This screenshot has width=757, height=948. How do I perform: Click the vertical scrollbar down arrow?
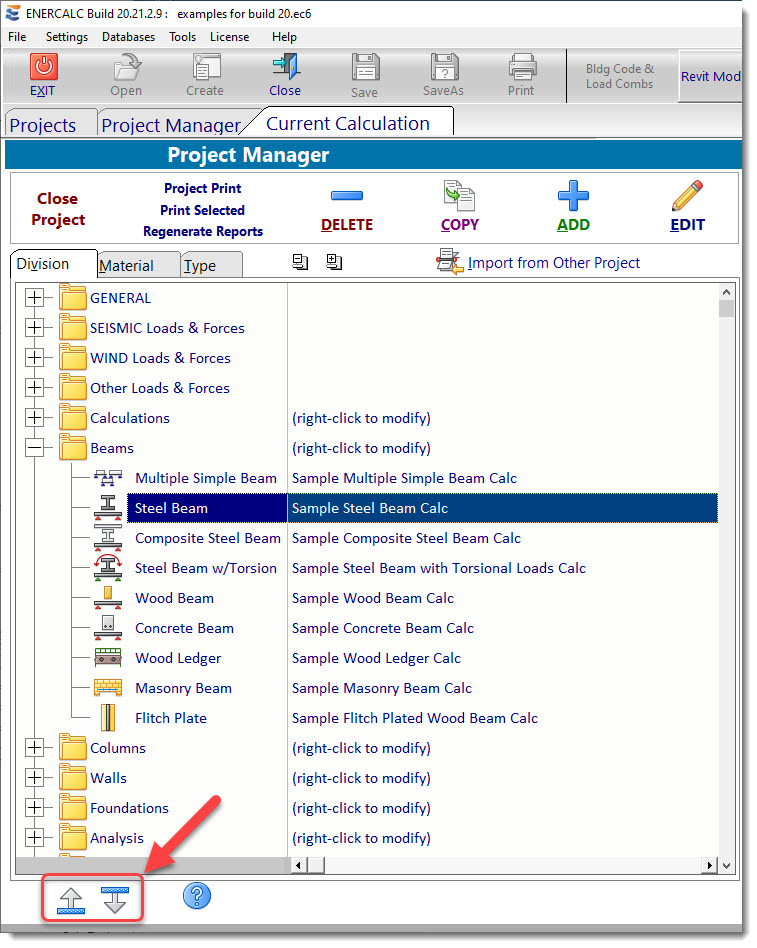pos(726,865)
